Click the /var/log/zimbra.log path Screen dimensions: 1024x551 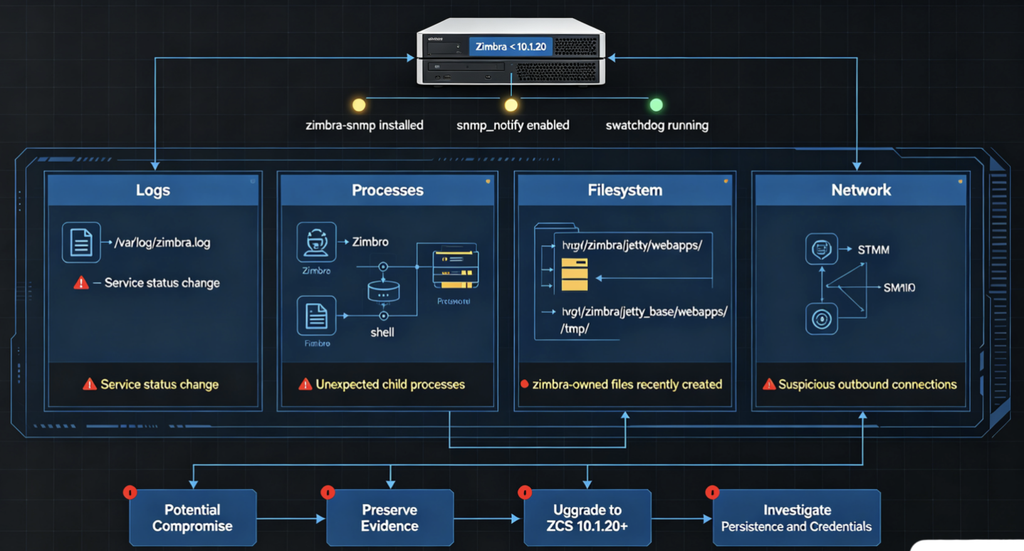[x=163, y=243]
